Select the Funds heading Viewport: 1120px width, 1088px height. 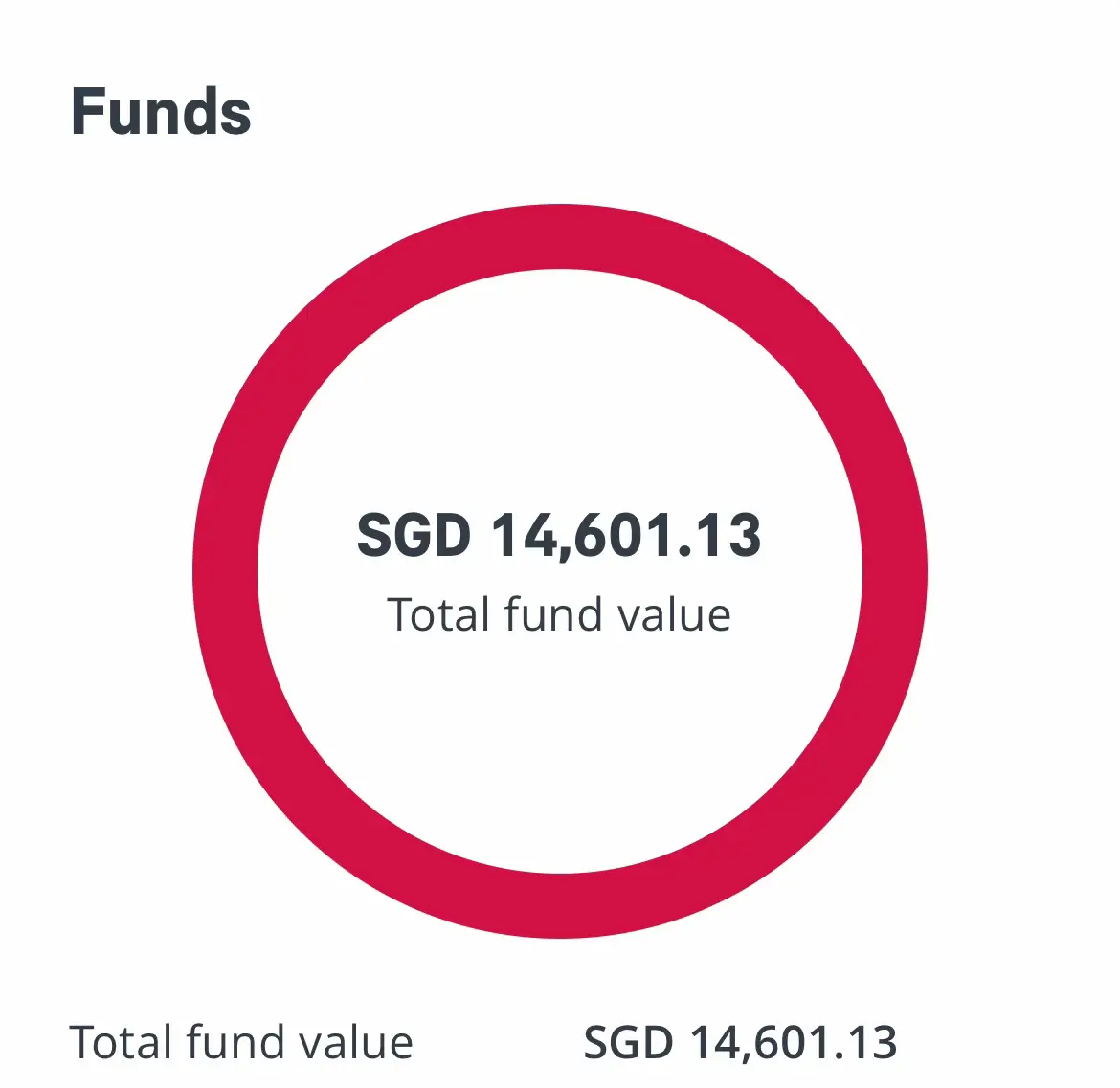click(161, 112)
